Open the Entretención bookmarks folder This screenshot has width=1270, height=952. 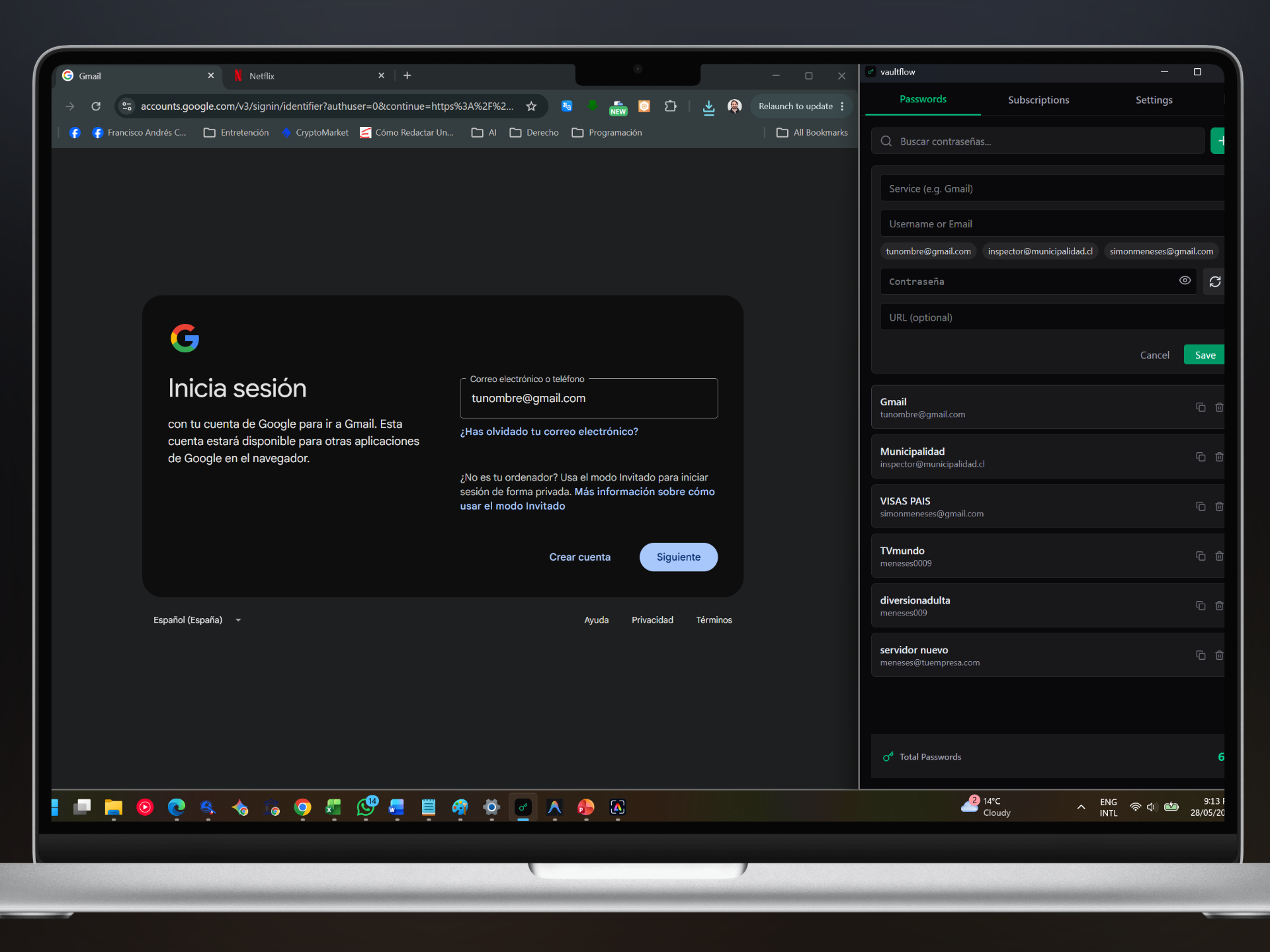(236, 133)
